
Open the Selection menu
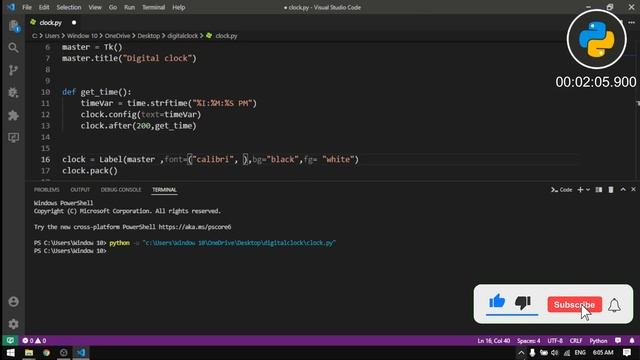point(69,7)
